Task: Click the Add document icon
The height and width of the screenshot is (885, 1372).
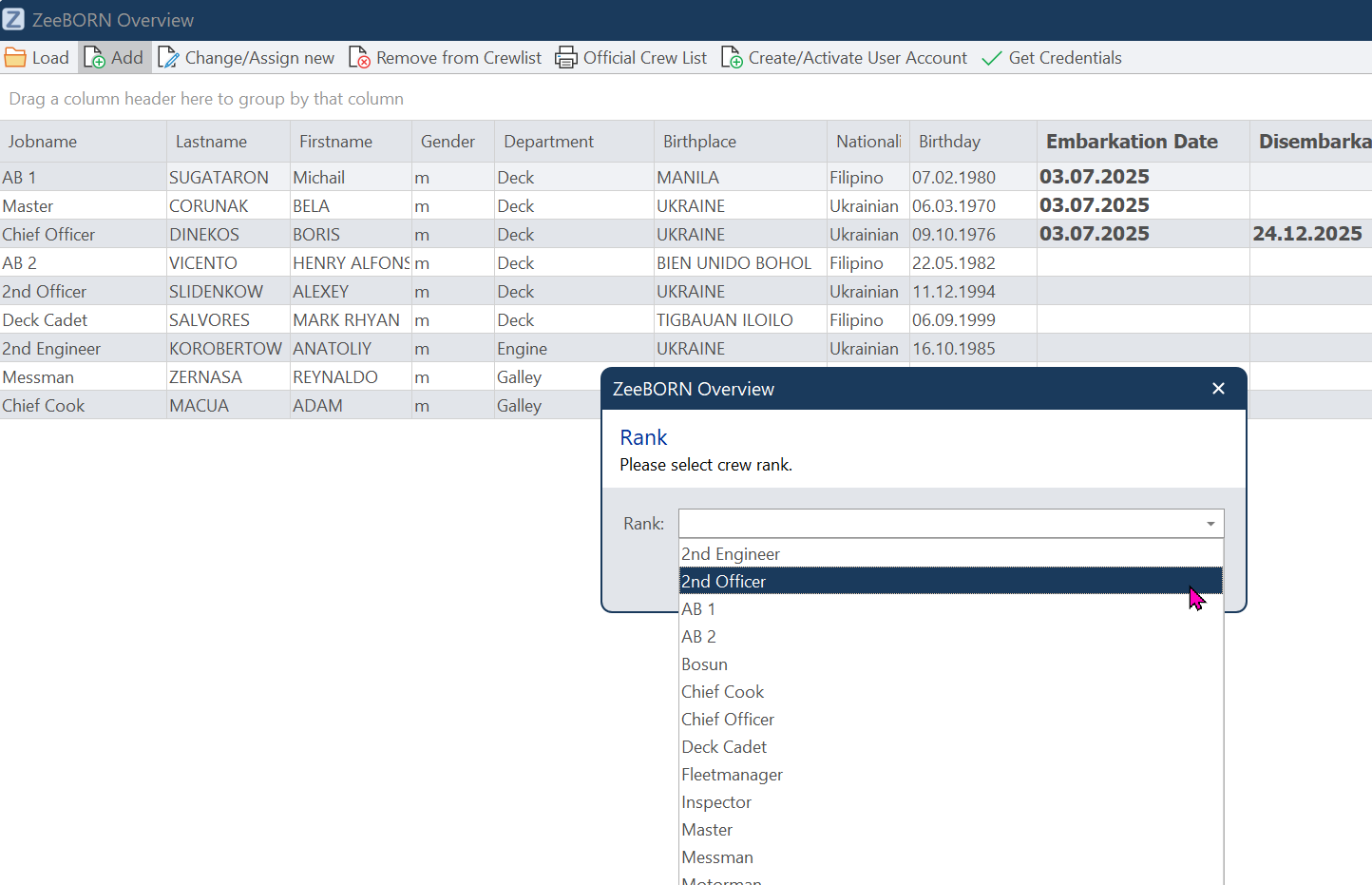Action: click(95, 58)
